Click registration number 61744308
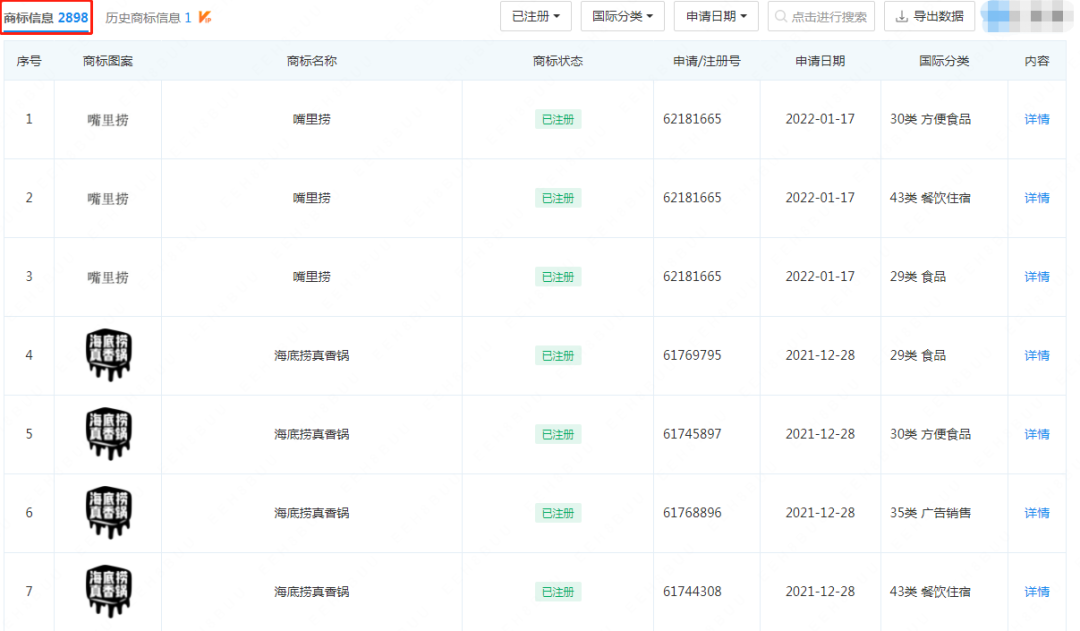Screen dimensions: 1080x631 (692, 592)
